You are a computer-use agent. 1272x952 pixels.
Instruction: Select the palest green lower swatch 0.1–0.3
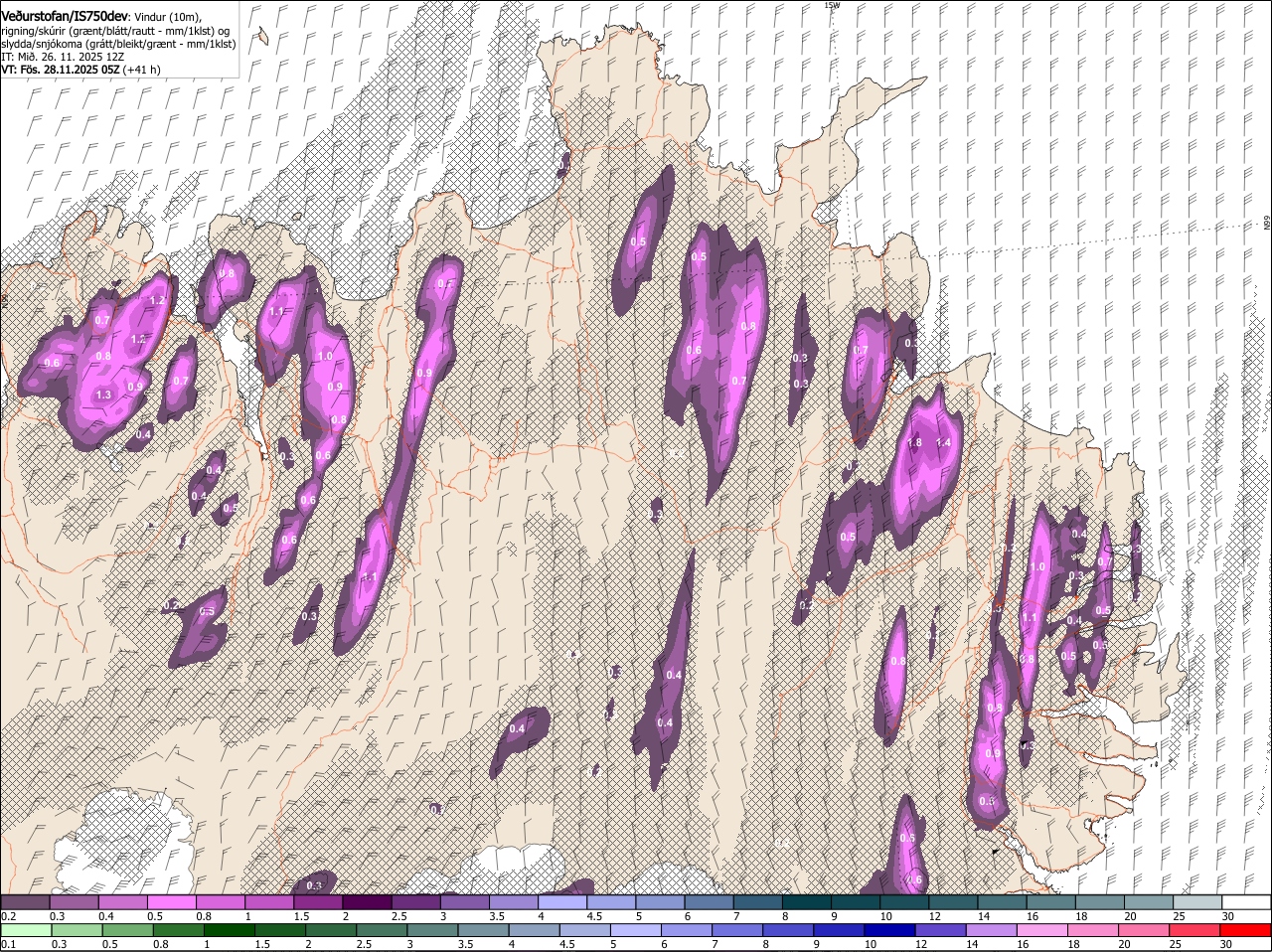tap(26, 930)
